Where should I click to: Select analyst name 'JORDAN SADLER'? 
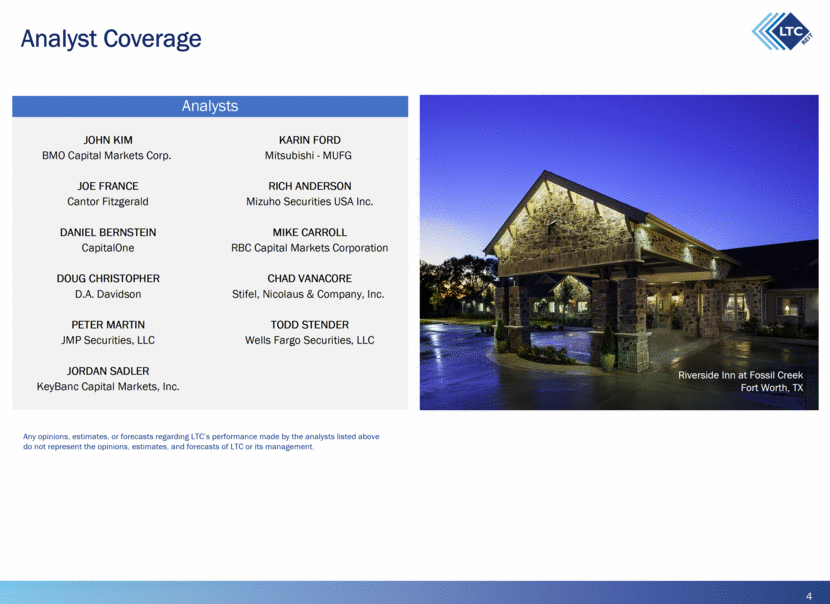(x=108, y=371)
